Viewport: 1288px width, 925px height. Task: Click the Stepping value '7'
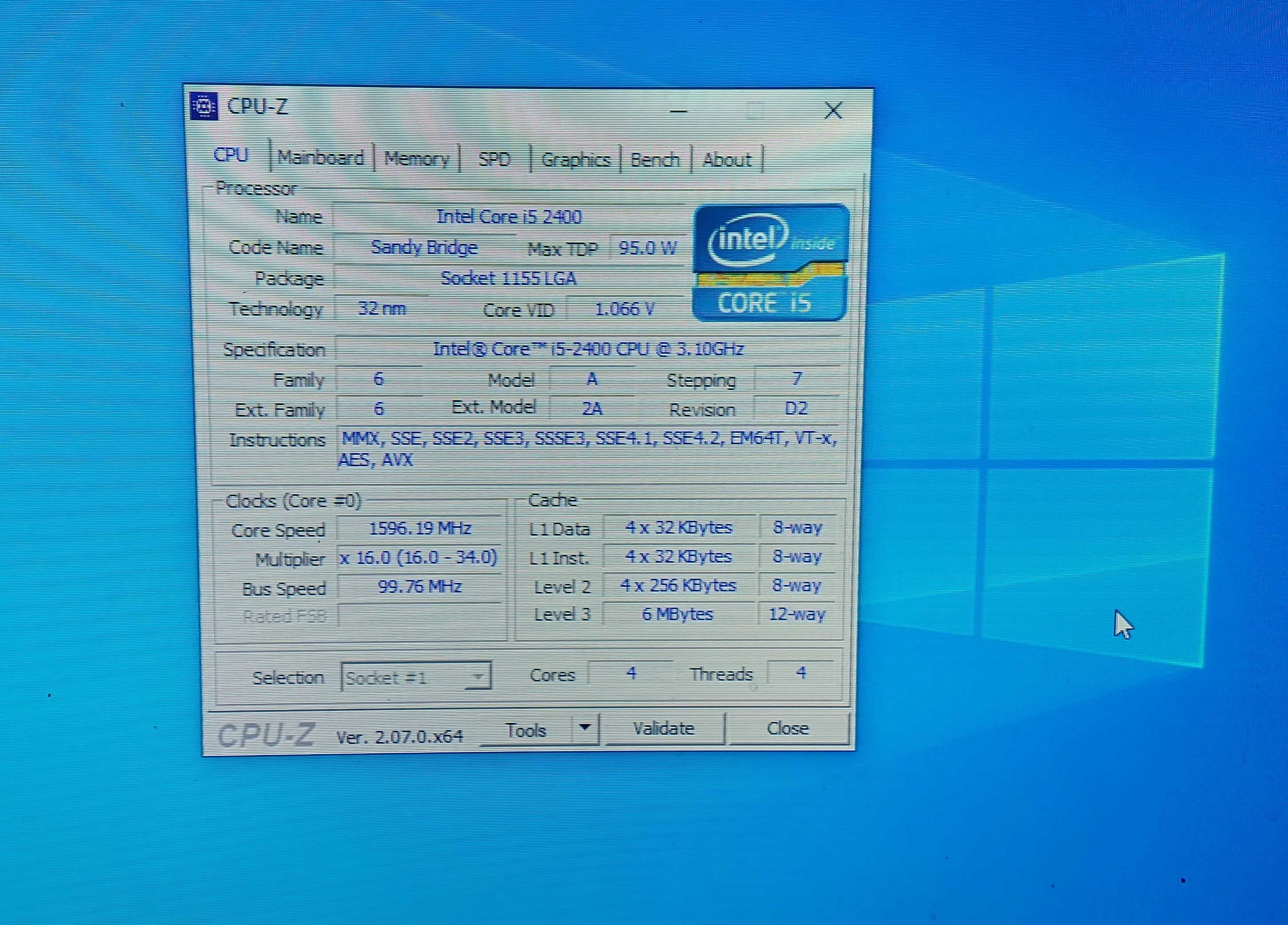(797, 379)
